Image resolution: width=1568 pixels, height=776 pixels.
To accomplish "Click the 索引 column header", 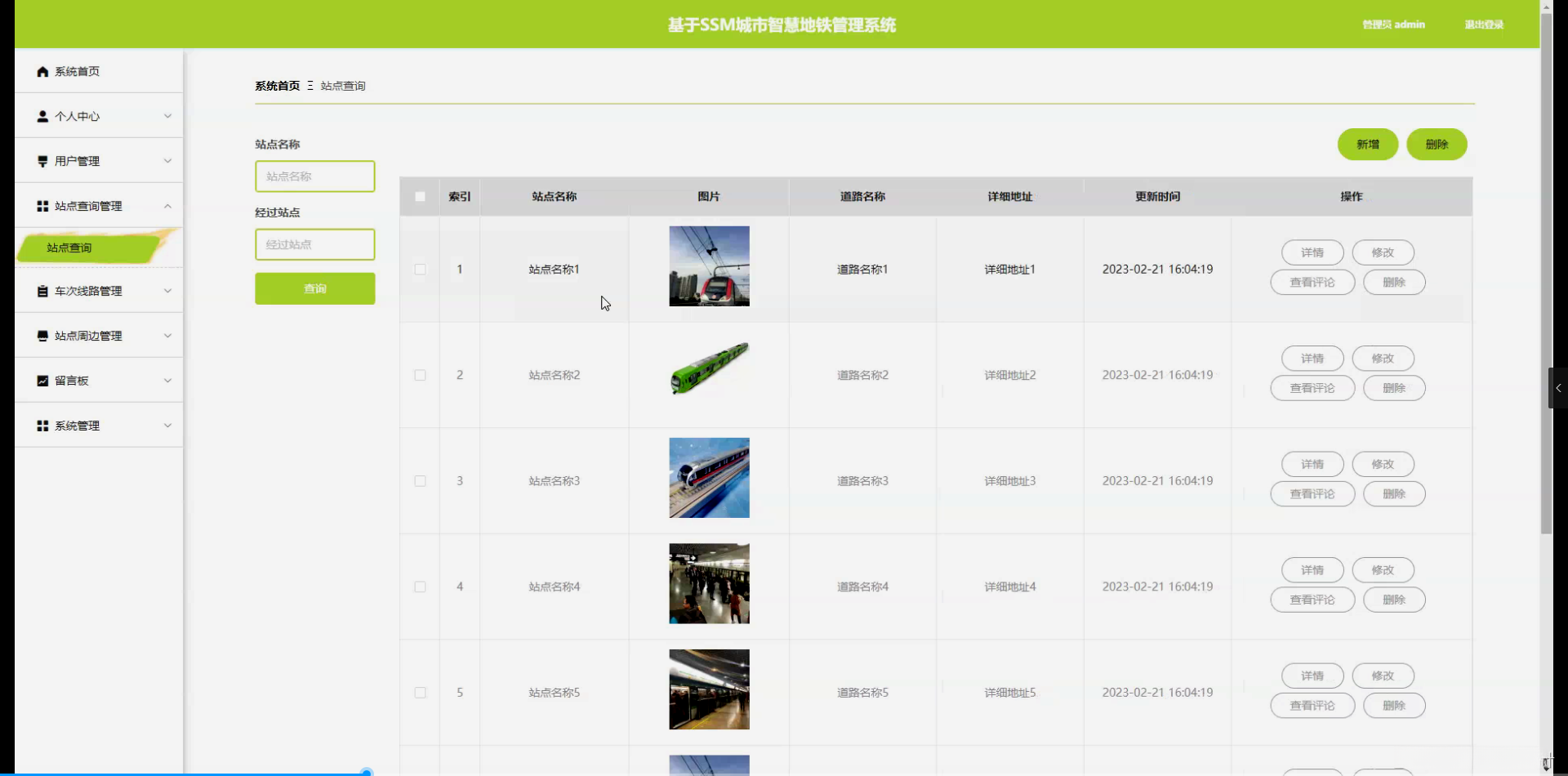I will [460, 197].
